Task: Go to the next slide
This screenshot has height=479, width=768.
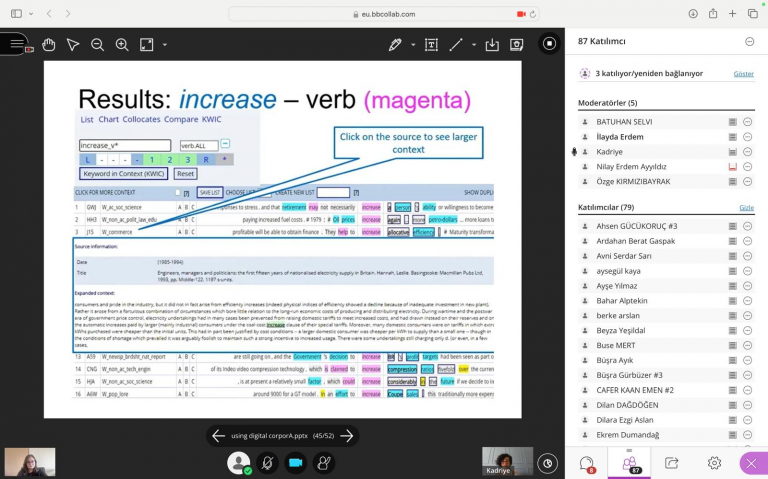Action: pyautogui.click(x=347, y=435)
